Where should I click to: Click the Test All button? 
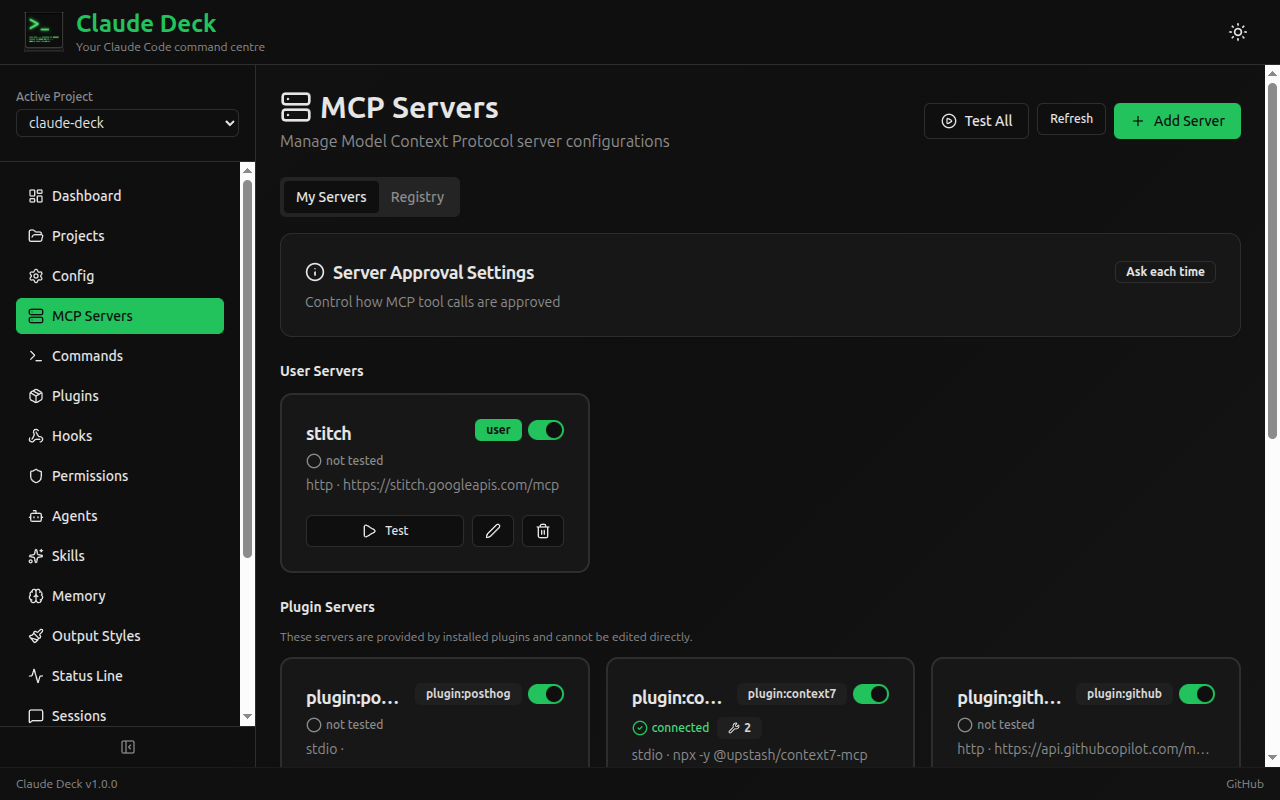pos(976,120)
